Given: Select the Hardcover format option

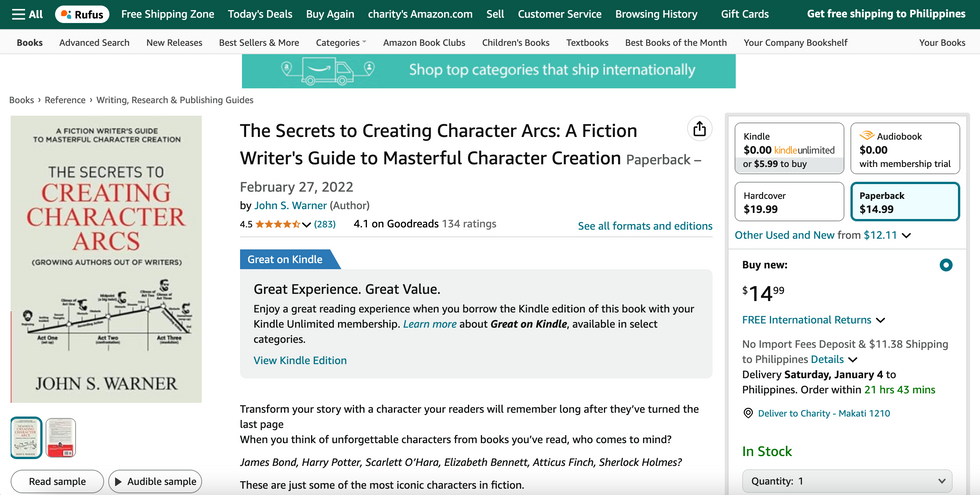Looking at the screenshot, I should pyautogui.click(x=789, y=202).
